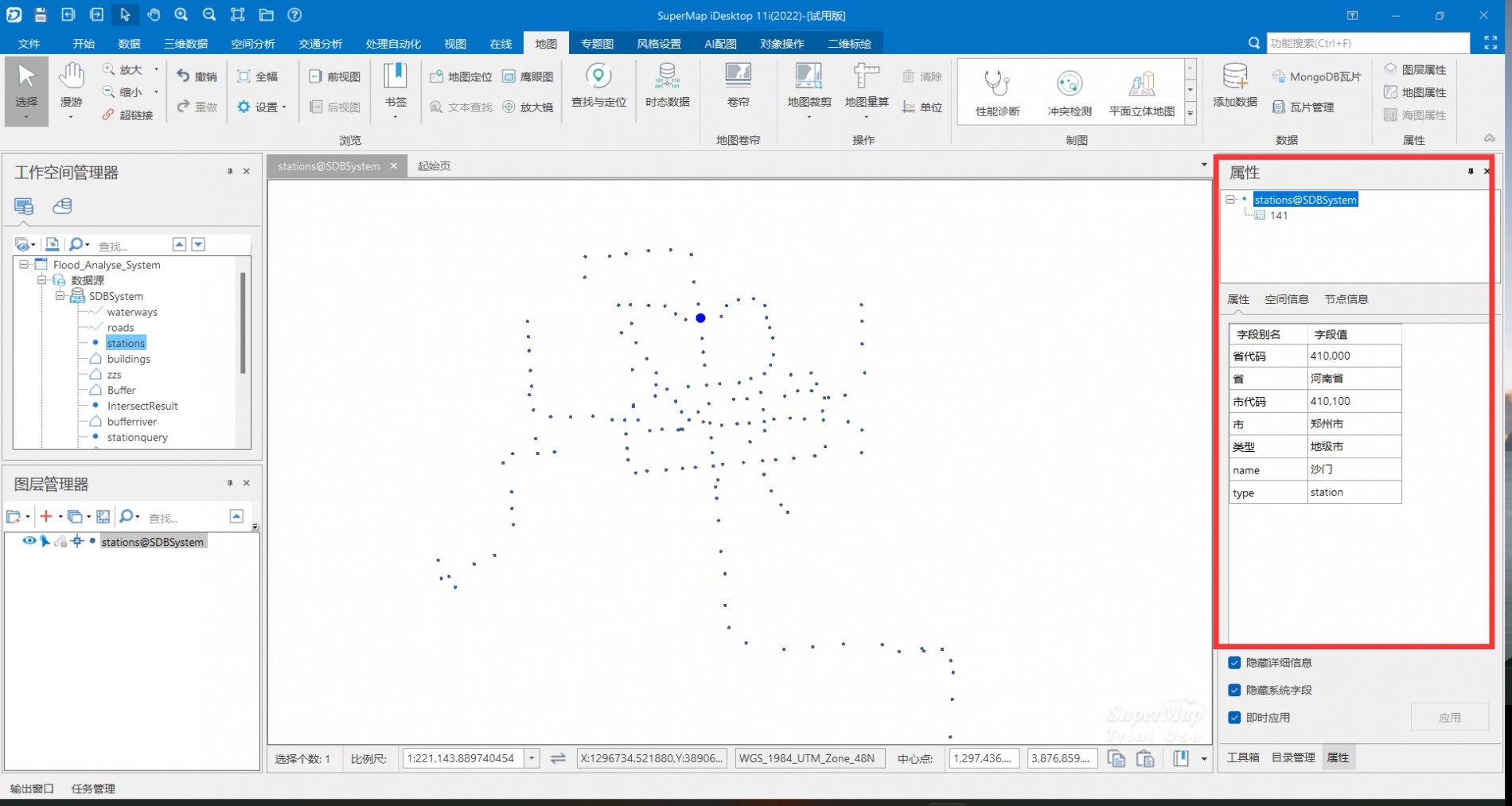
Task: Activate the 选择 arrow tool
Action: 26,91
